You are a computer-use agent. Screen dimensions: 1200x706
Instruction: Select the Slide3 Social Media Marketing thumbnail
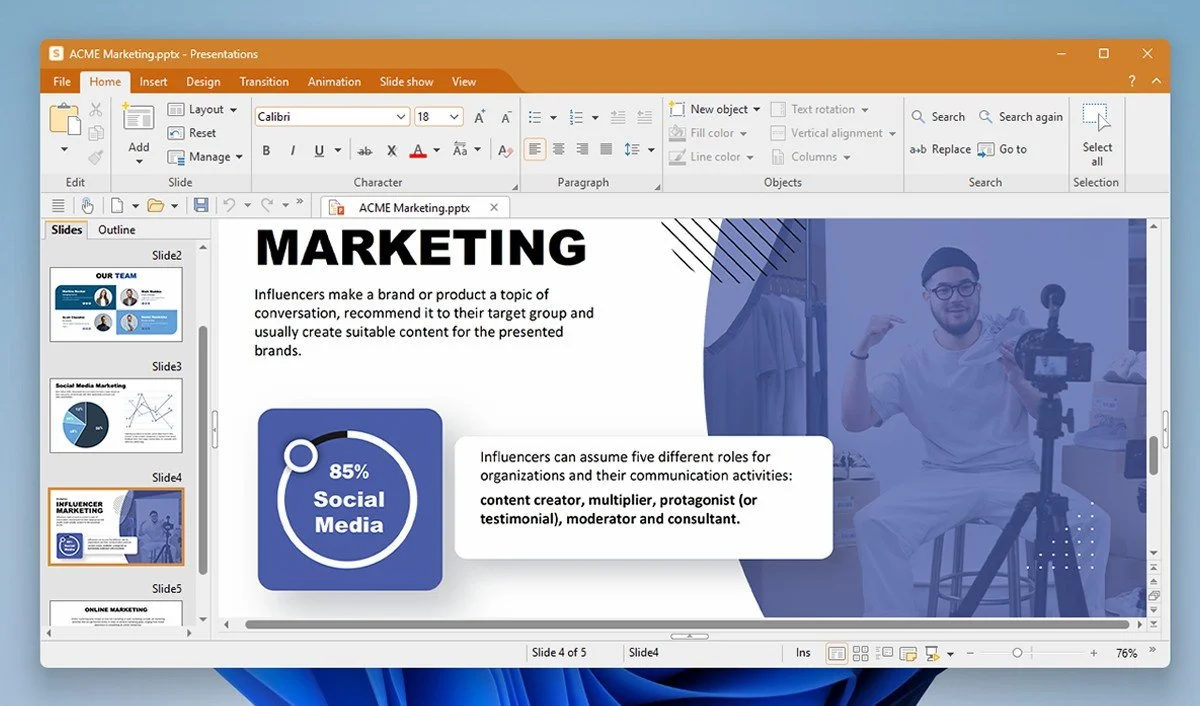click(x=116, y=415)
